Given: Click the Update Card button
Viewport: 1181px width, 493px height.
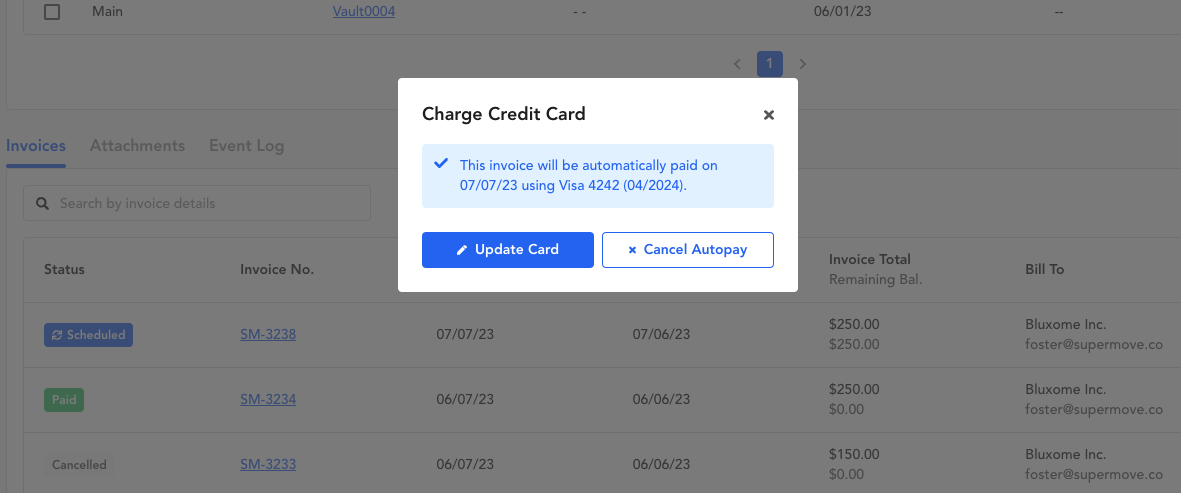Looking at the screenshot, I should point(508,250).
